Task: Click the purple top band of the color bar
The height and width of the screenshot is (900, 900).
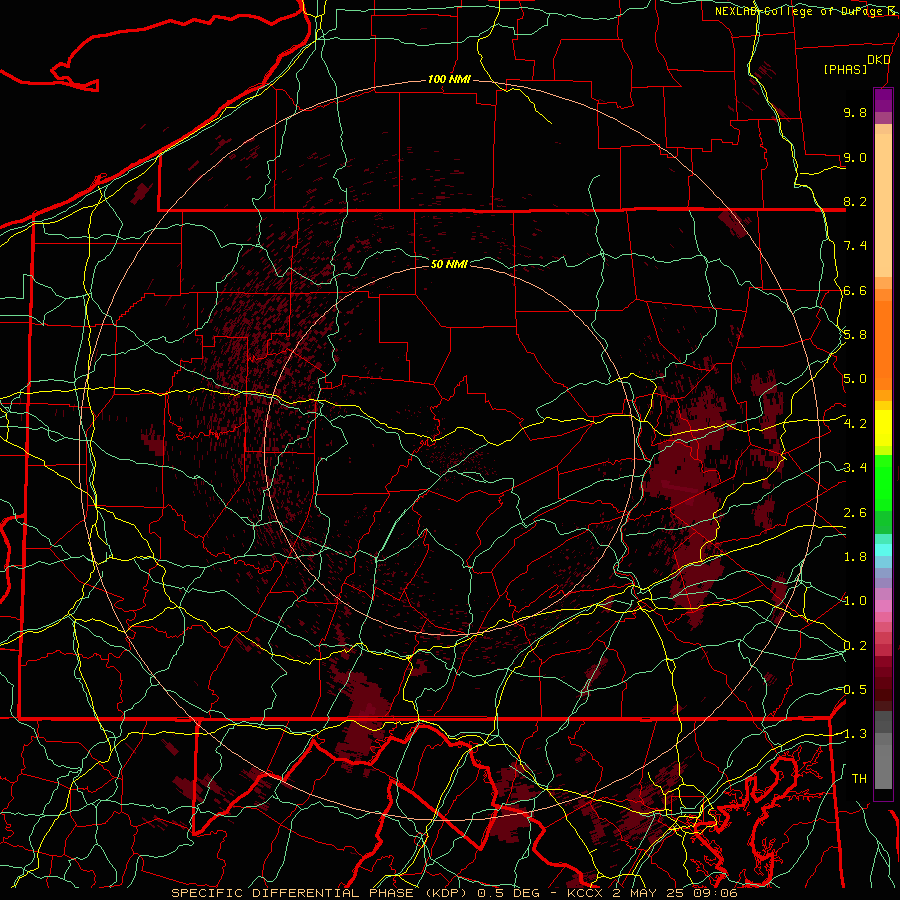Action: pos(883,100)
